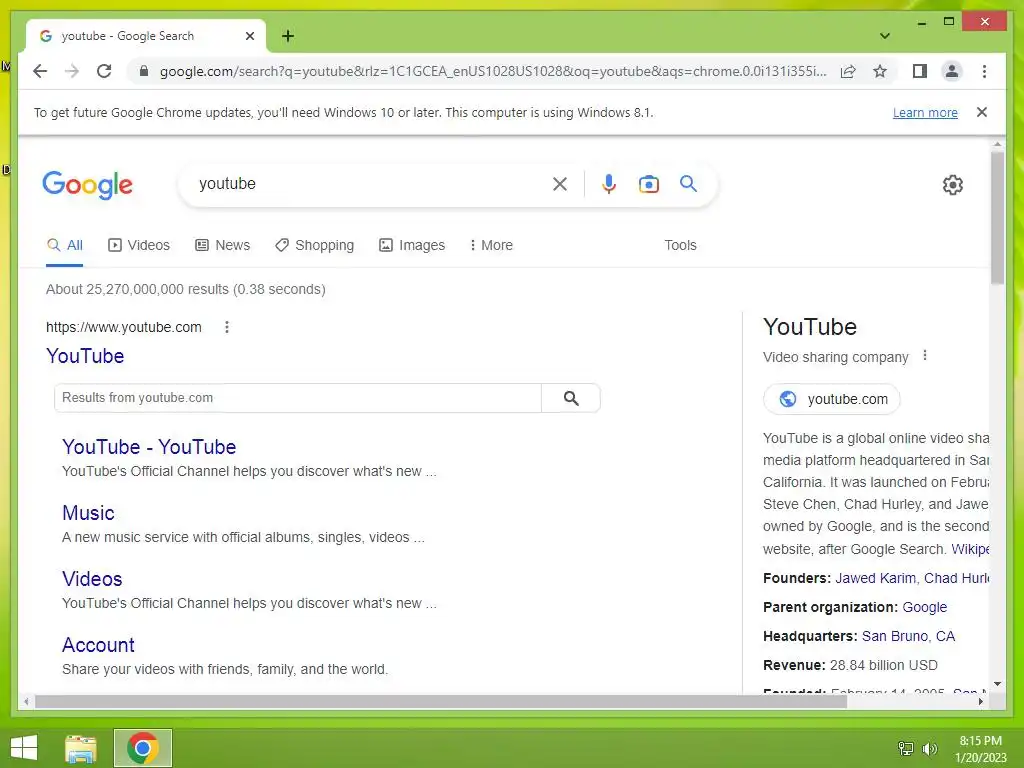Click the Google logo

pyautogui.click(x=88, y=185)
